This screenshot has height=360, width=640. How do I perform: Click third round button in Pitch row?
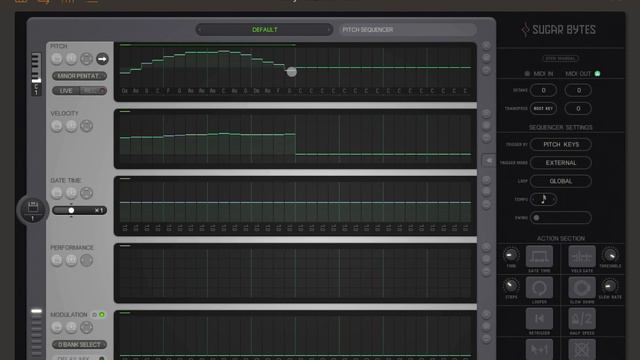86,59
